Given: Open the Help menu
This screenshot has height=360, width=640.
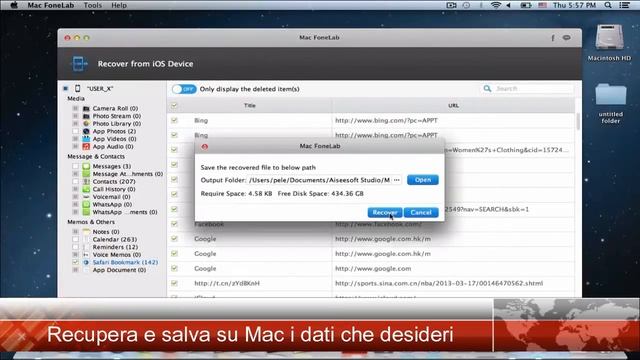Looking at the screenshot, I should 119,5.
